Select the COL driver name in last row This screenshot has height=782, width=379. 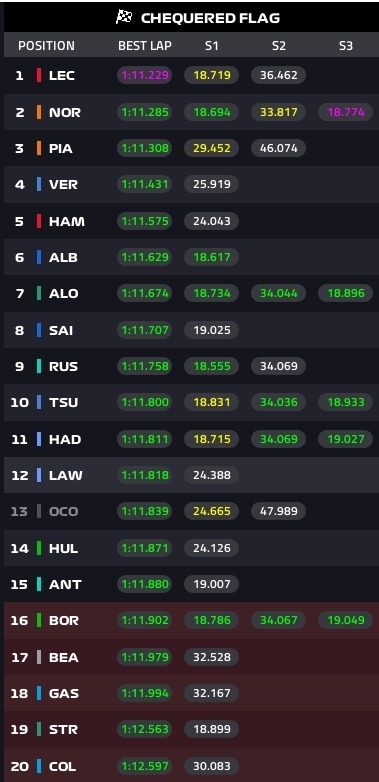coord(62,766)
